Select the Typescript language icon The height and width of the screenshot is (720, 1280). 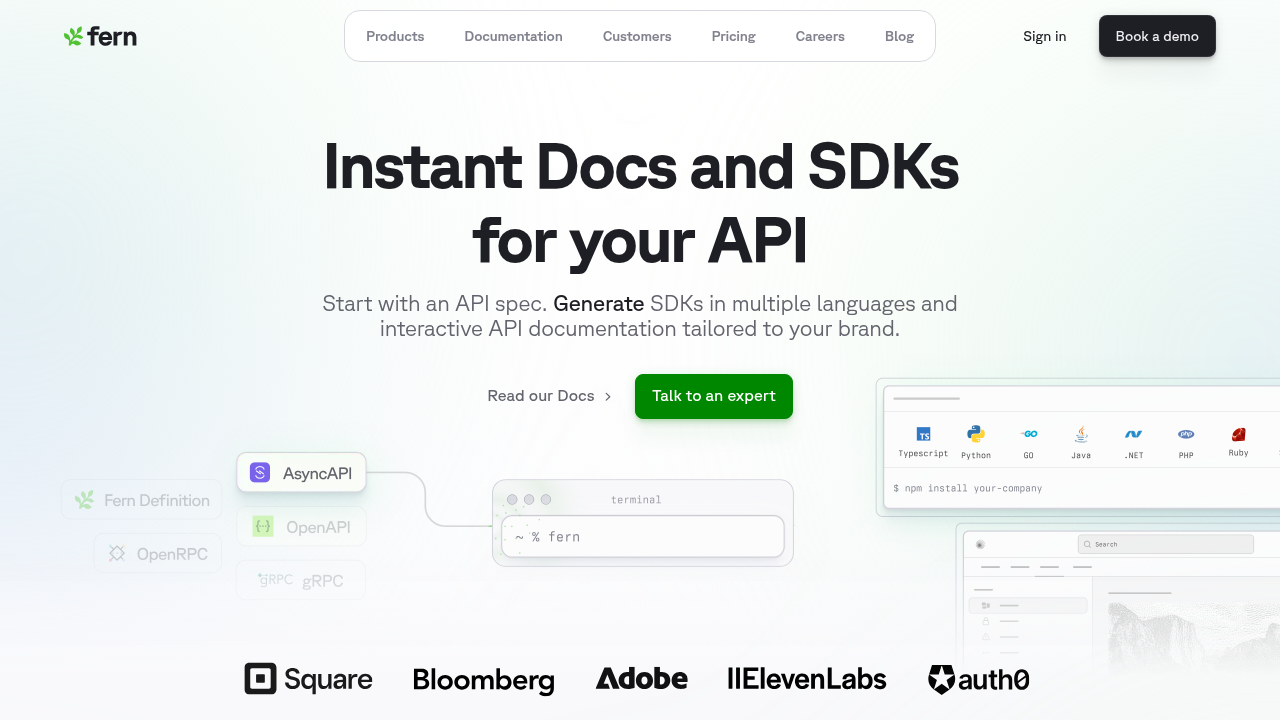[x=923, y=434]
